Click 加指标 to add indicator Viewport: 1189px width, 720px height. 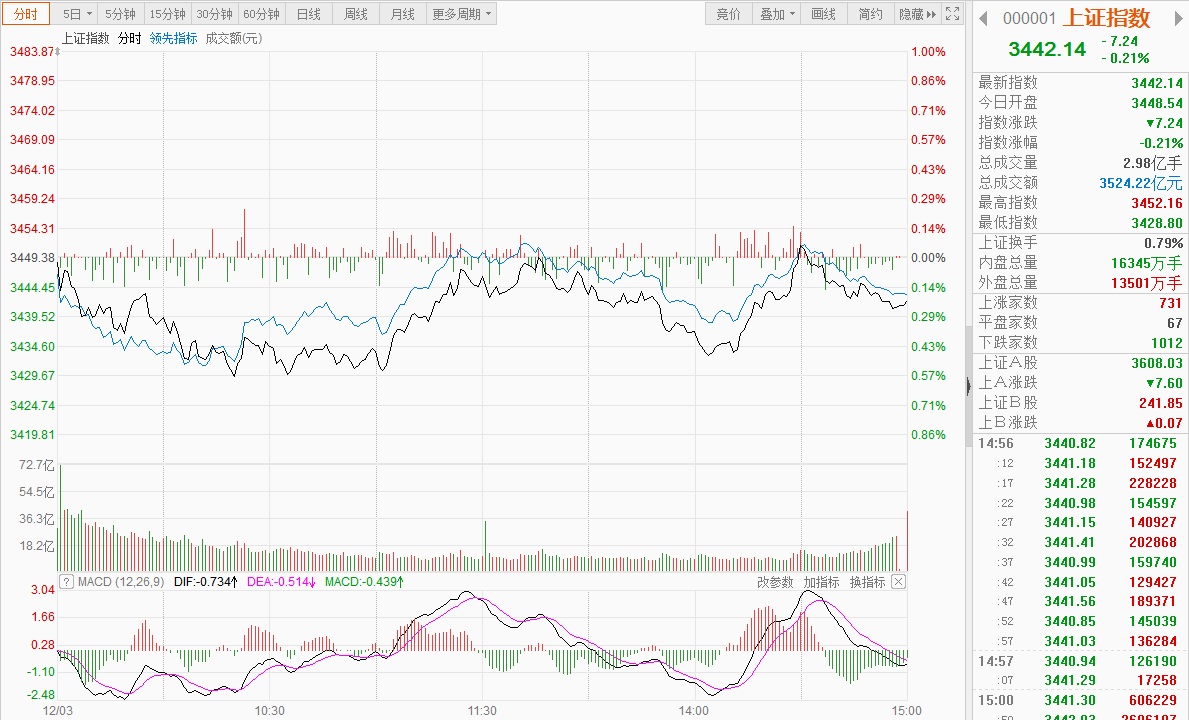[821, 582]
